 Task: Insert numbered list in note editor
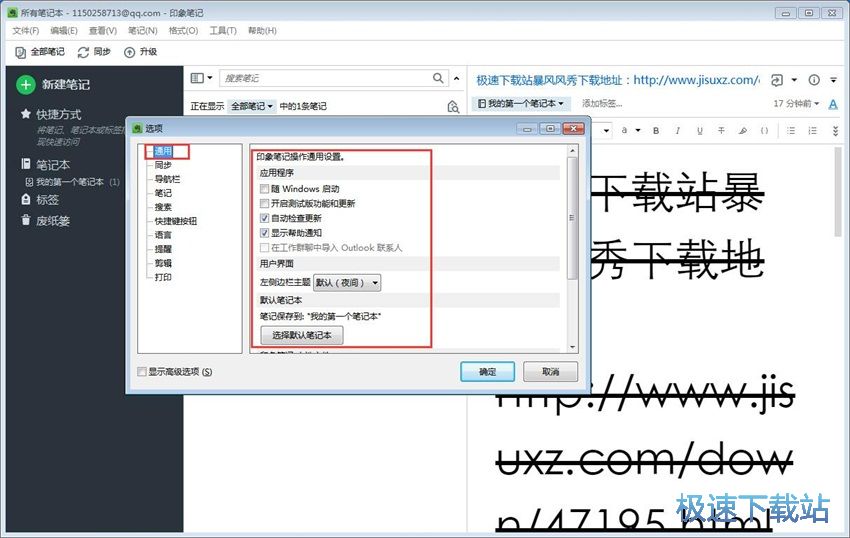click(x=813, y=131)
